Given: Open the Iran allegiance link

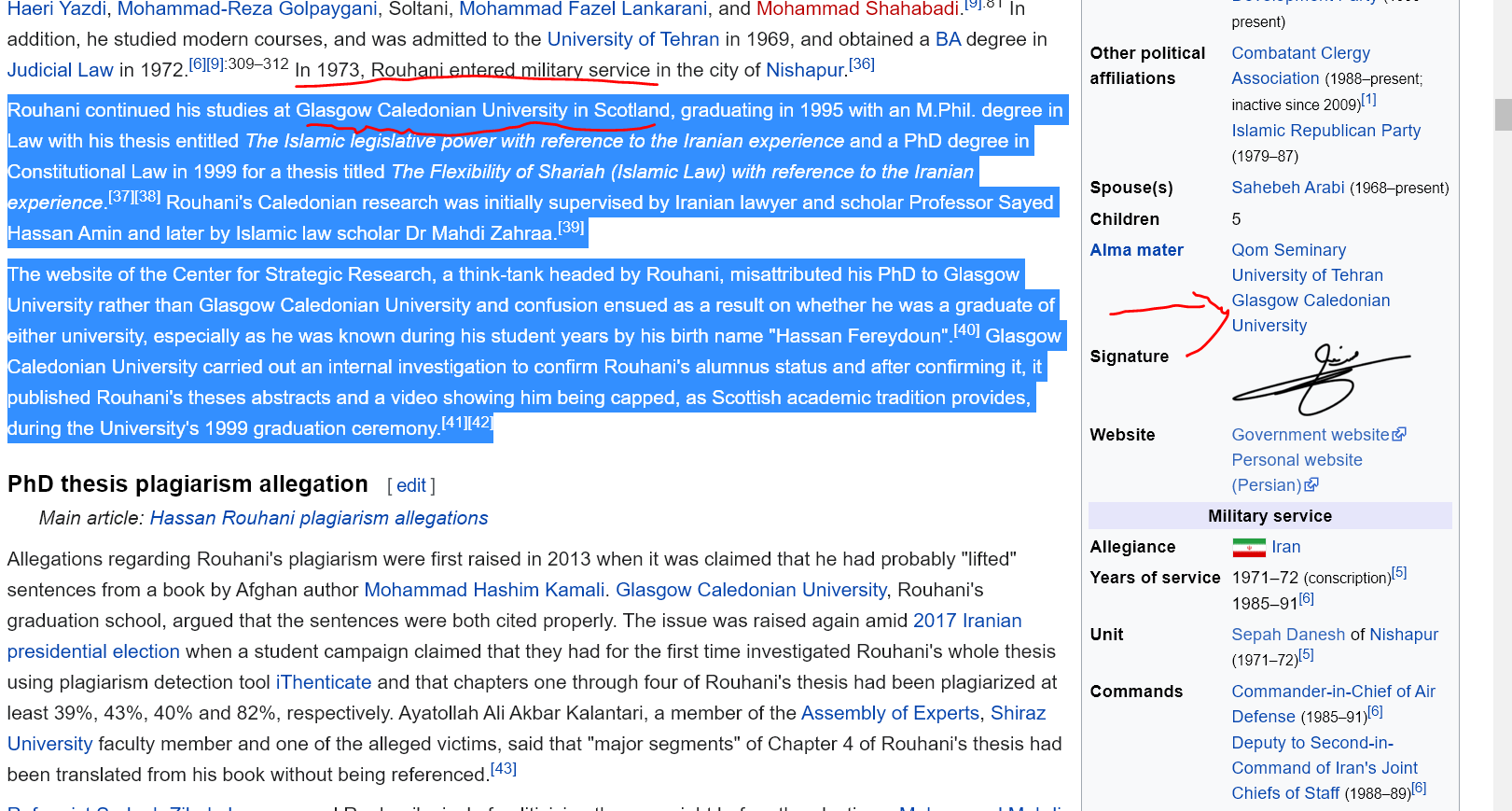Looking at the screenshot, I should coord(1285,547).
